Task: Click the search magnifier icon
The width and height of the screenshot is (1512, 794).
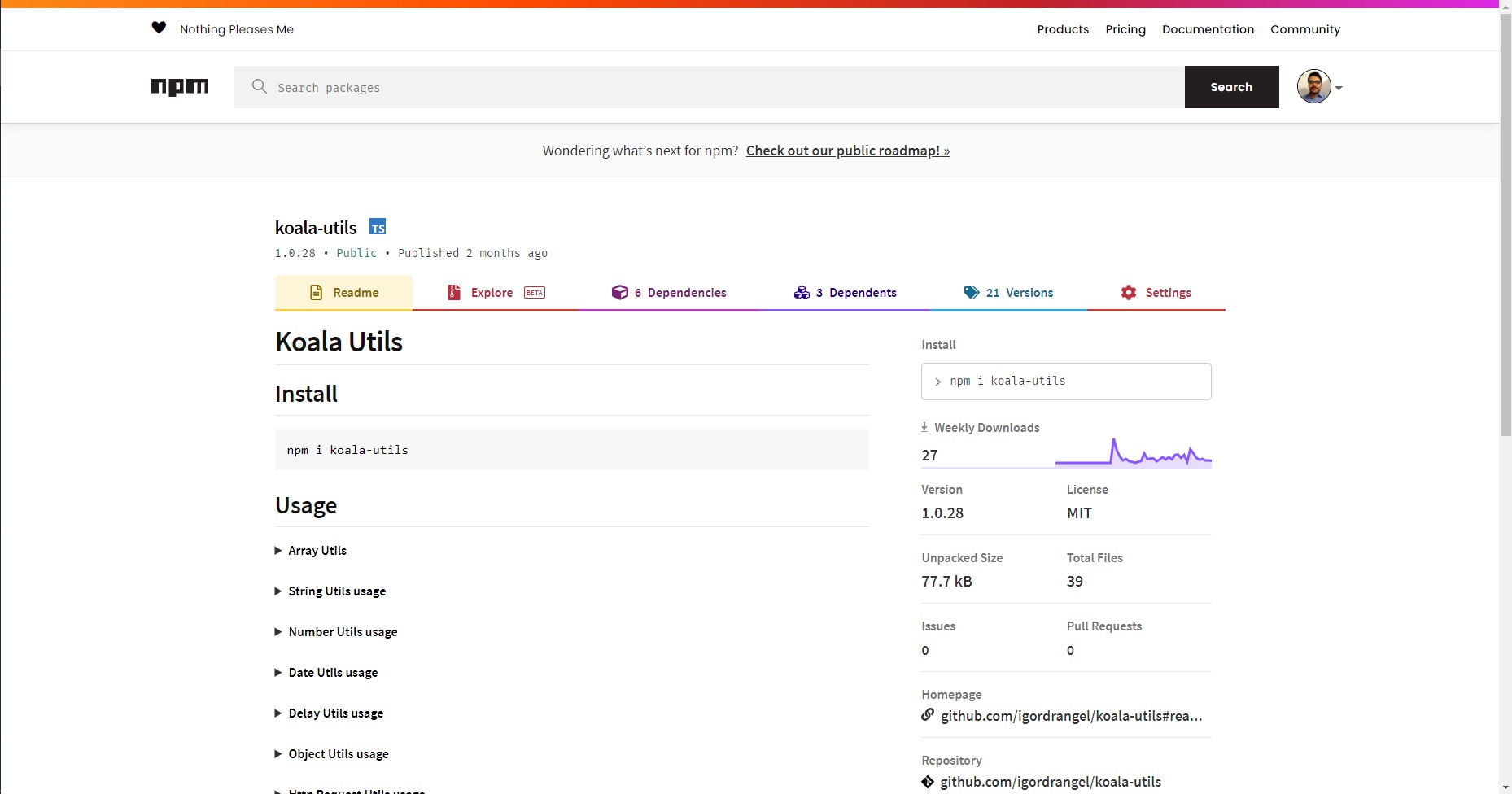Action: (260, 86)
